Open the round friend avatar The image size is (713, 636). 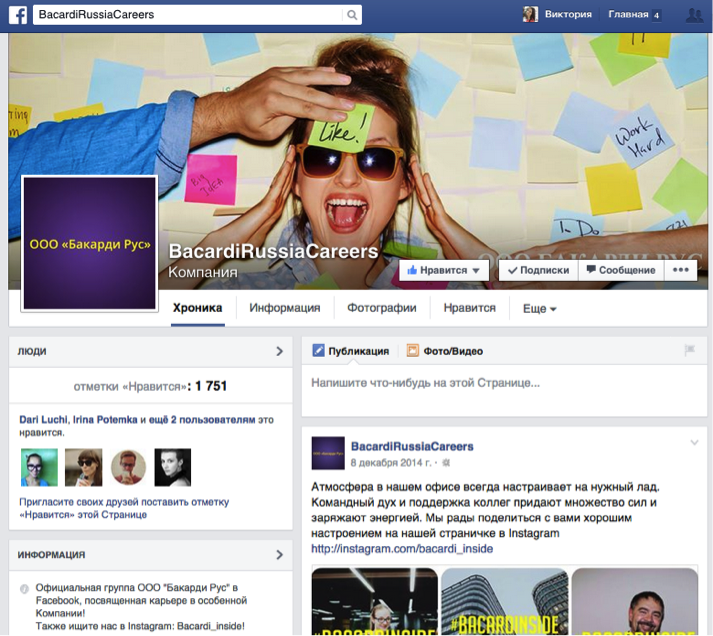[x=128, y=467]
